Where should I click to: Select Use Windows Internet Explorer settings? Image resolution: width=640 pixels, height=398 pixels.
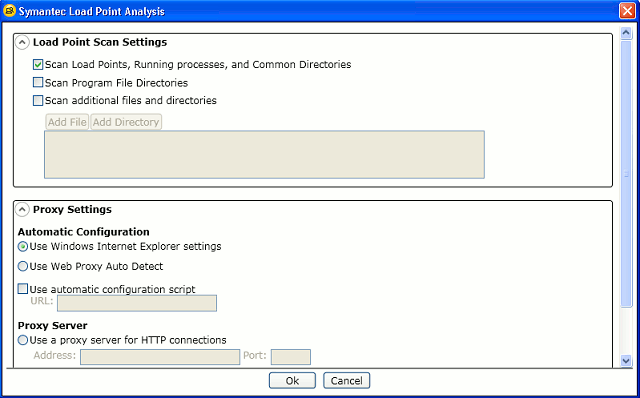click(23, 247)
